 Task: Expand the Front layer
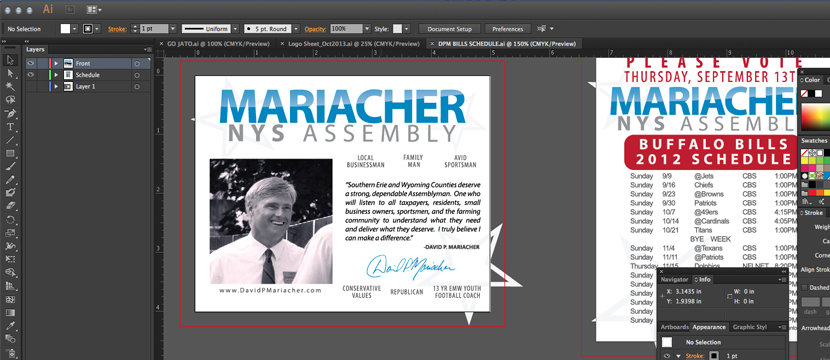click(x=56, y=64)
